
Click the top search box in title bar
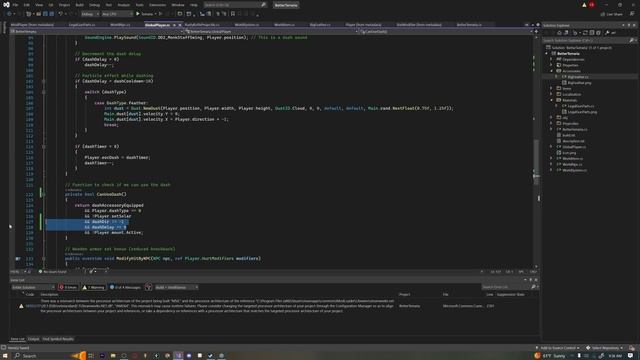tap(235, 5)
